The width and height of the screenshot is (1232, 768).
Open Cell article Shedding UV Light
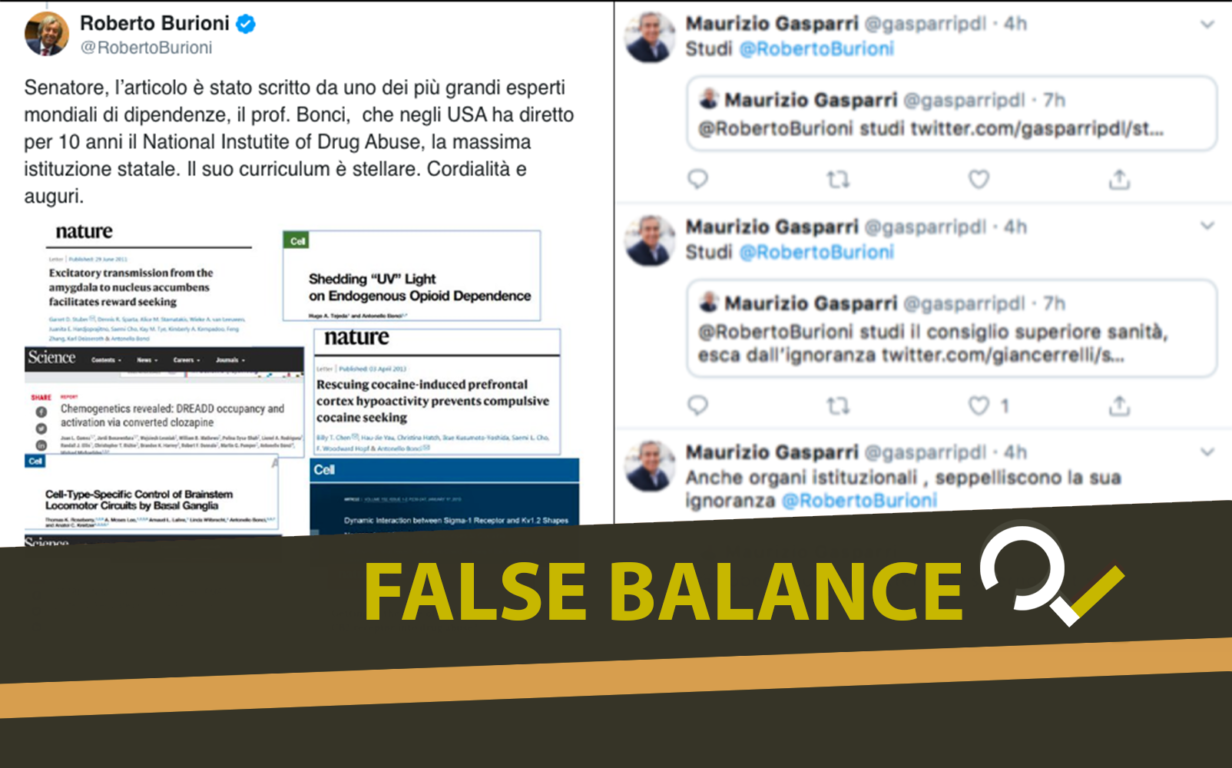(x=412, y=275)
